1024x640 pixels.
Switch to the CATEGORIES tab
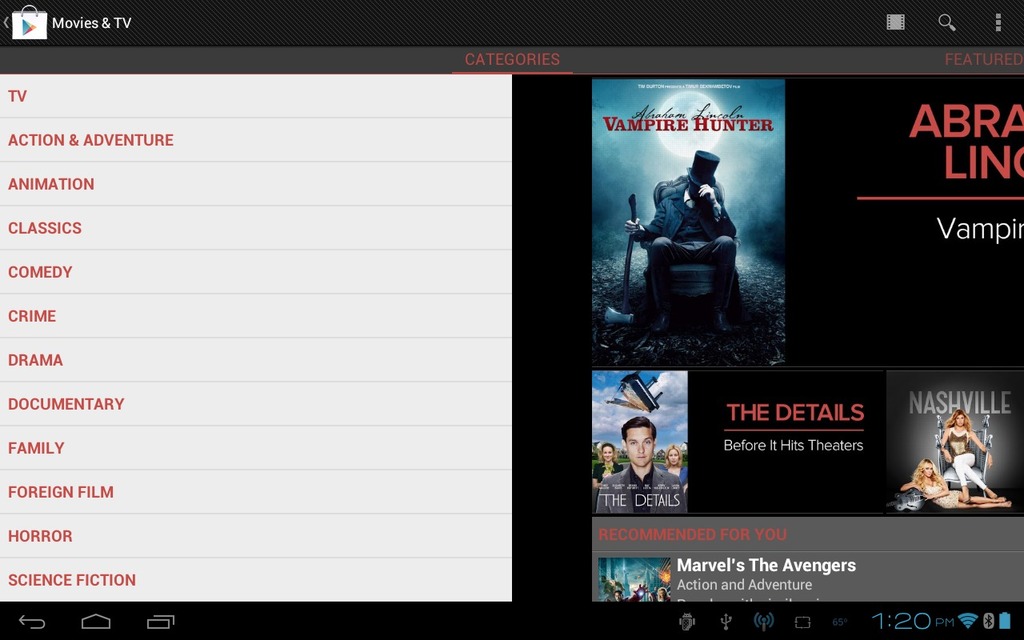[x=512, y=59]
